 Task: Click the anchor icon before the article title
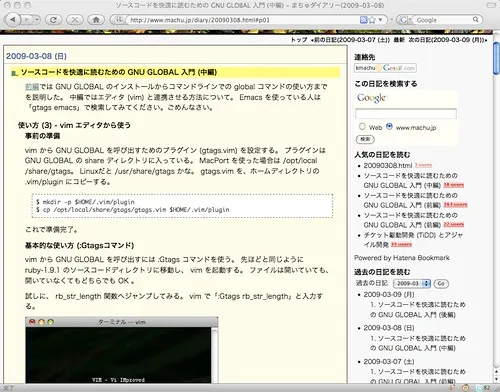(x=14, y=73)
